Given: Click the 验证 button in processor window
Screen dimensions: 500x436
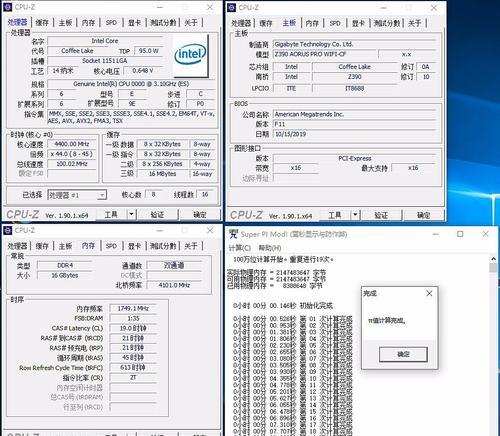Looking at the screenshot, I should coord(157,215).
